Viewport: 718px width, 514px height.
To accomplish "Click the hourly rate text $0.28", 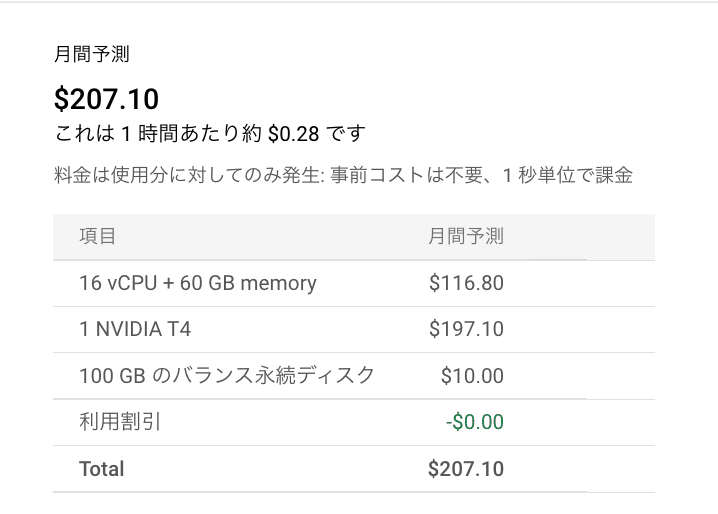I will 293,134.
